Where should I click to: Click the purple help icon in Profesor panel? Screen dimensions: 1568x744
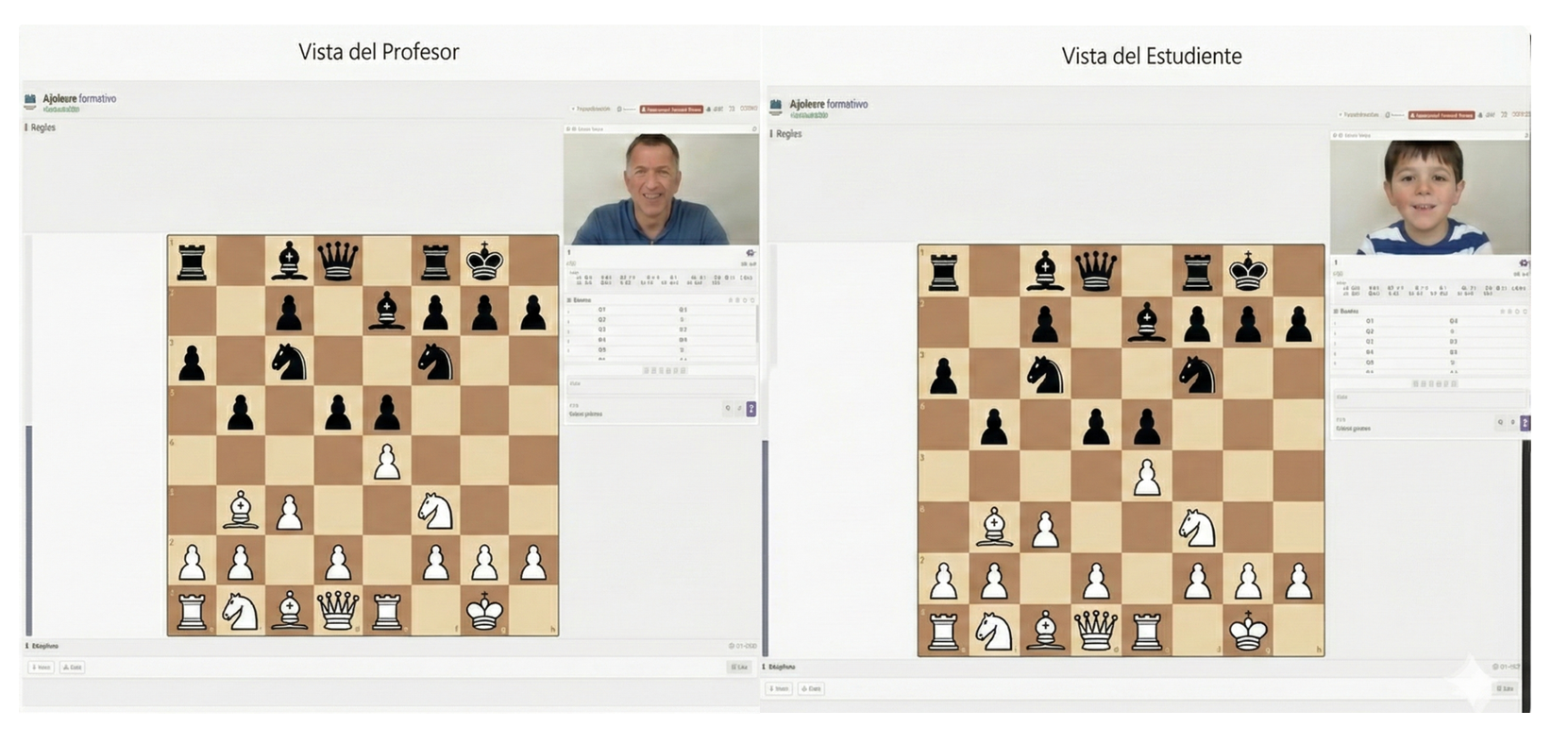750,409
